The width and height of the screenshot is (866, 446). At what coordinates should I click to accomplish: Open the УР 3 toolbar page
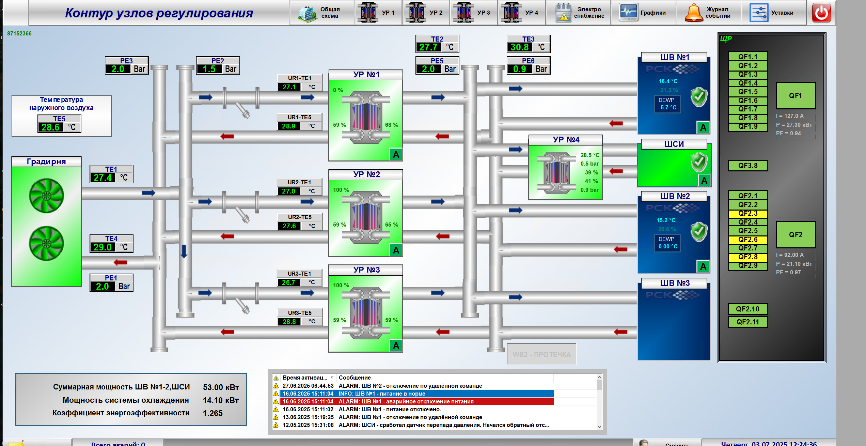(x=473, y=13)
